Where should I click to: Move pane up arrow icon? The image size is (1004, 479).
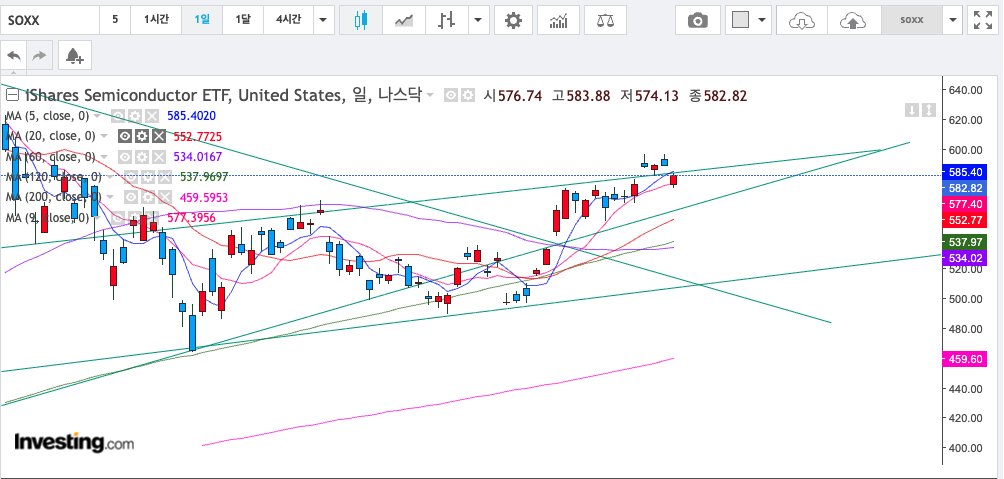tap(929, 110)
